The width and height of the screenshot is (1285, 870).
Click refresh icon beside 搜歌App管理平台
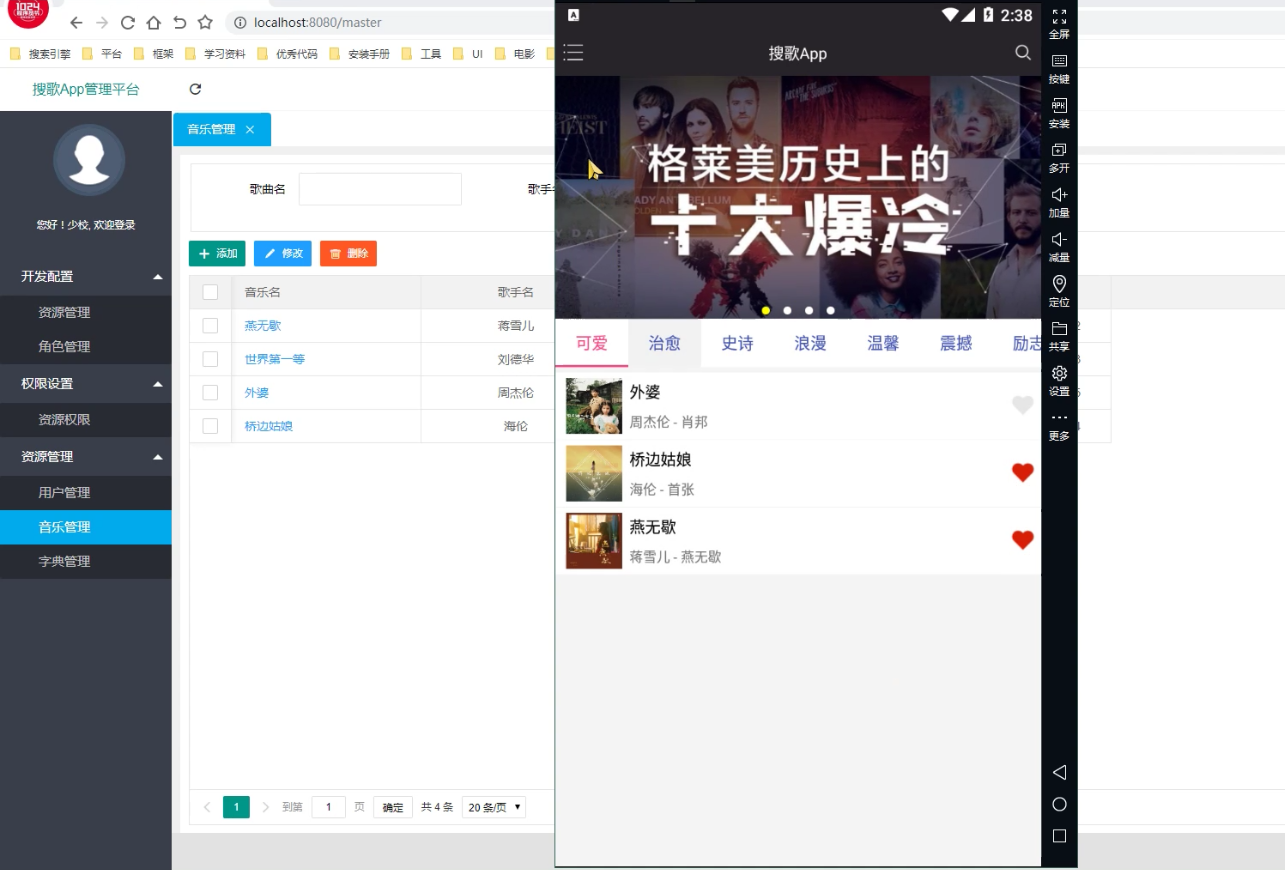[195, 89]
